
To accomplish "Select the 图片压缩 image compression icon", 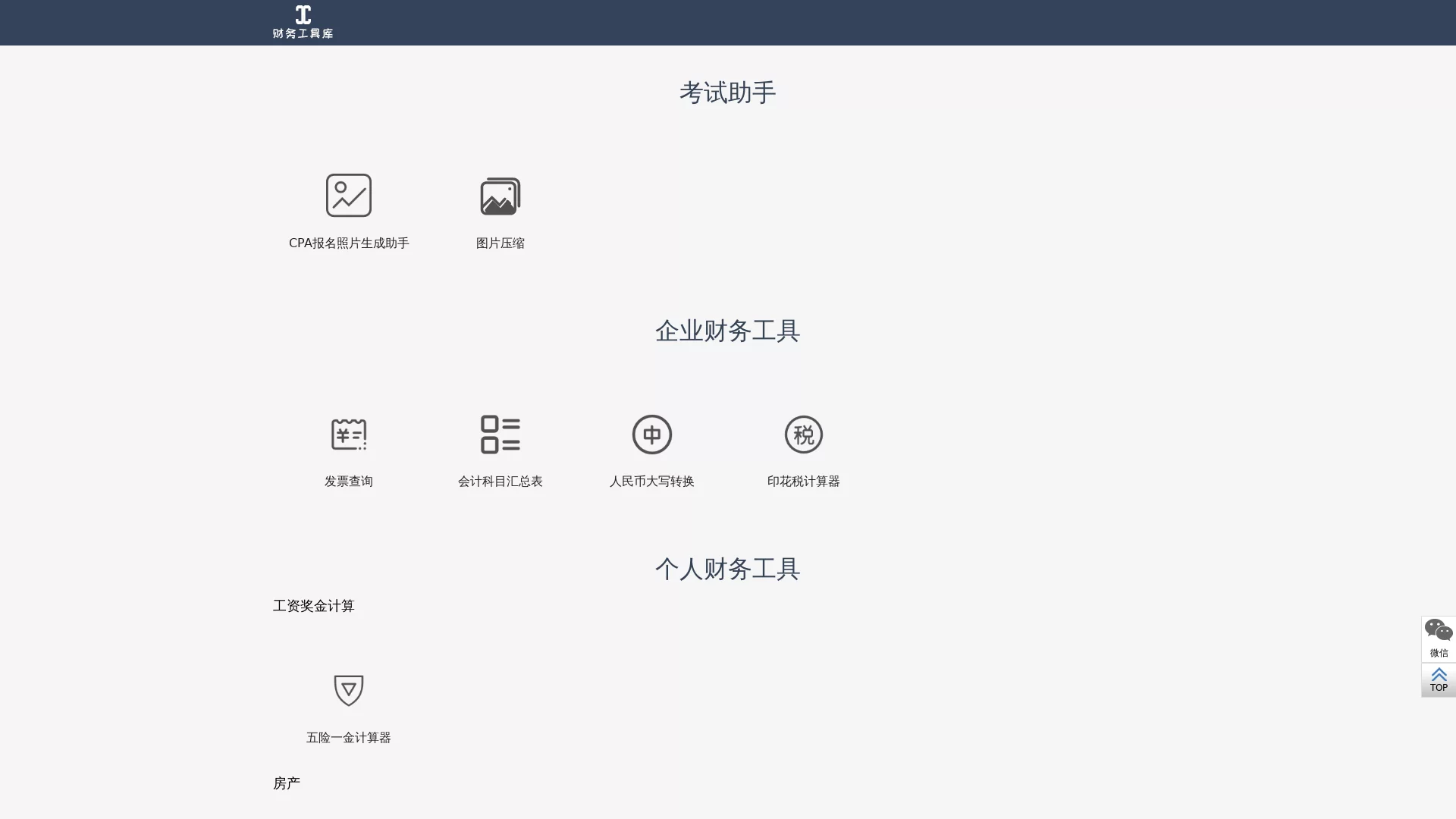I will click(x=500, y=195).
